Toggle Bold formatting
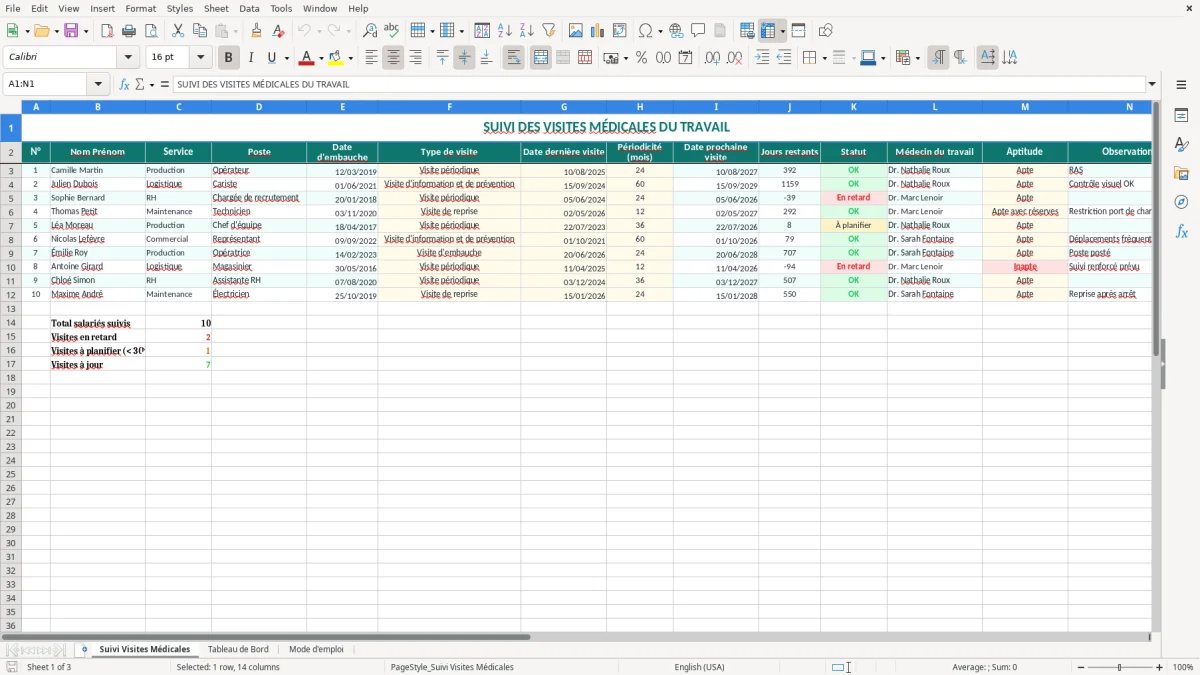 point(229,58)
